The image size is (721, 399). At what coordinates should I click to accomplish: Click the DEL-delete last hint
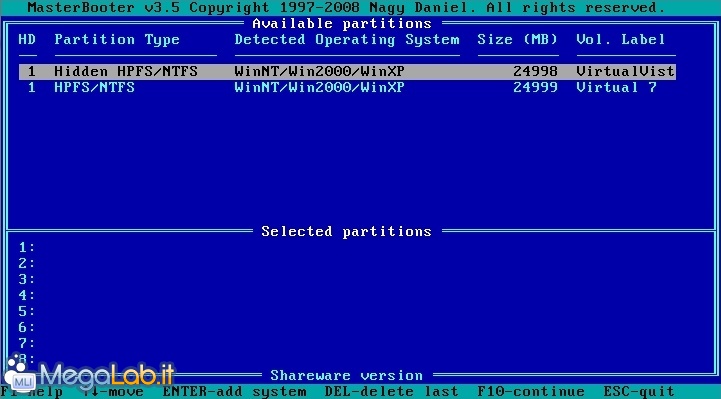pyautogui.click(x=391, y=392)
